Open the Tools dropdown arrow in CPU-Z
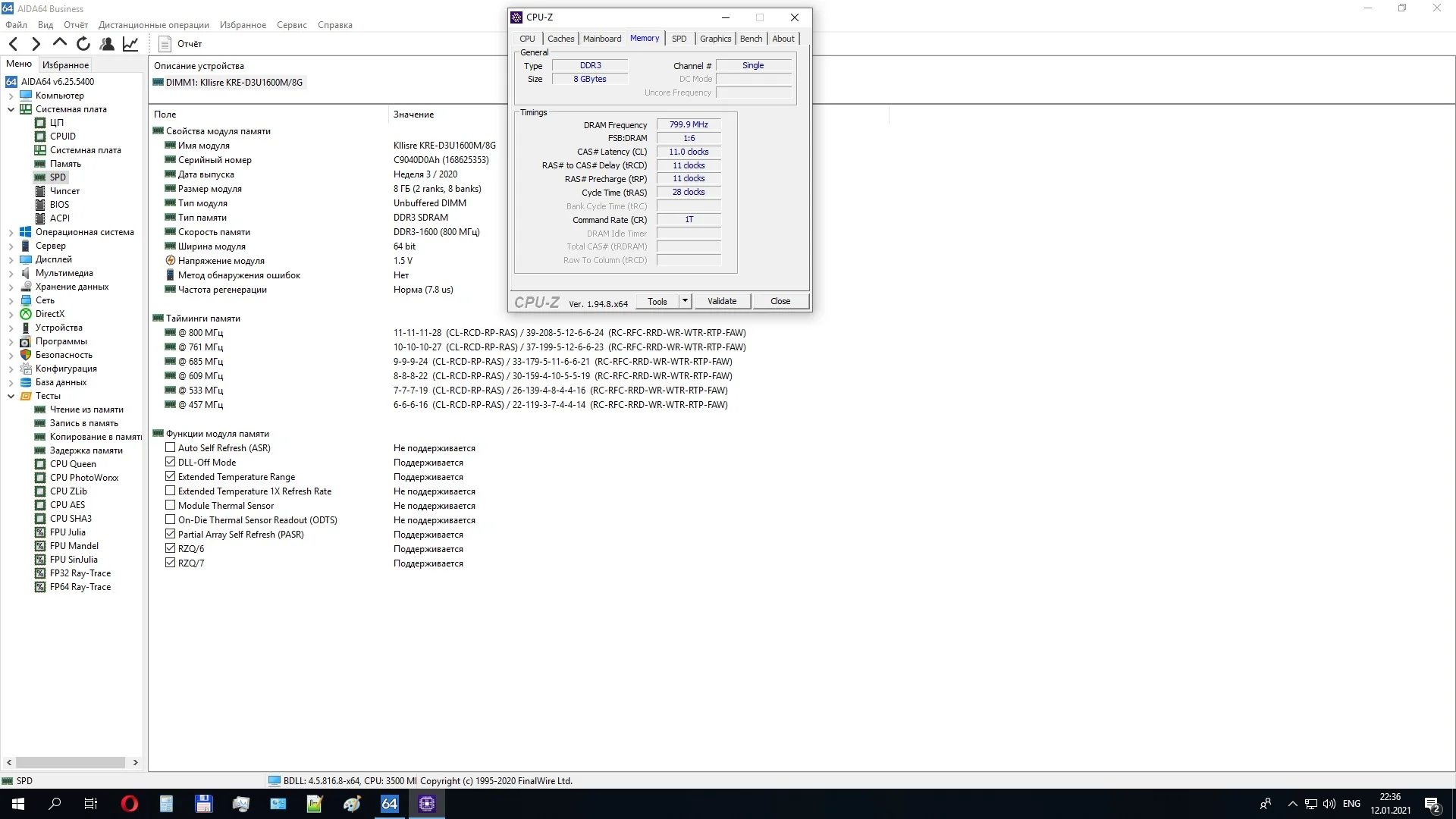This screenshot has height=819, width=1456. (x=685, y=301)
